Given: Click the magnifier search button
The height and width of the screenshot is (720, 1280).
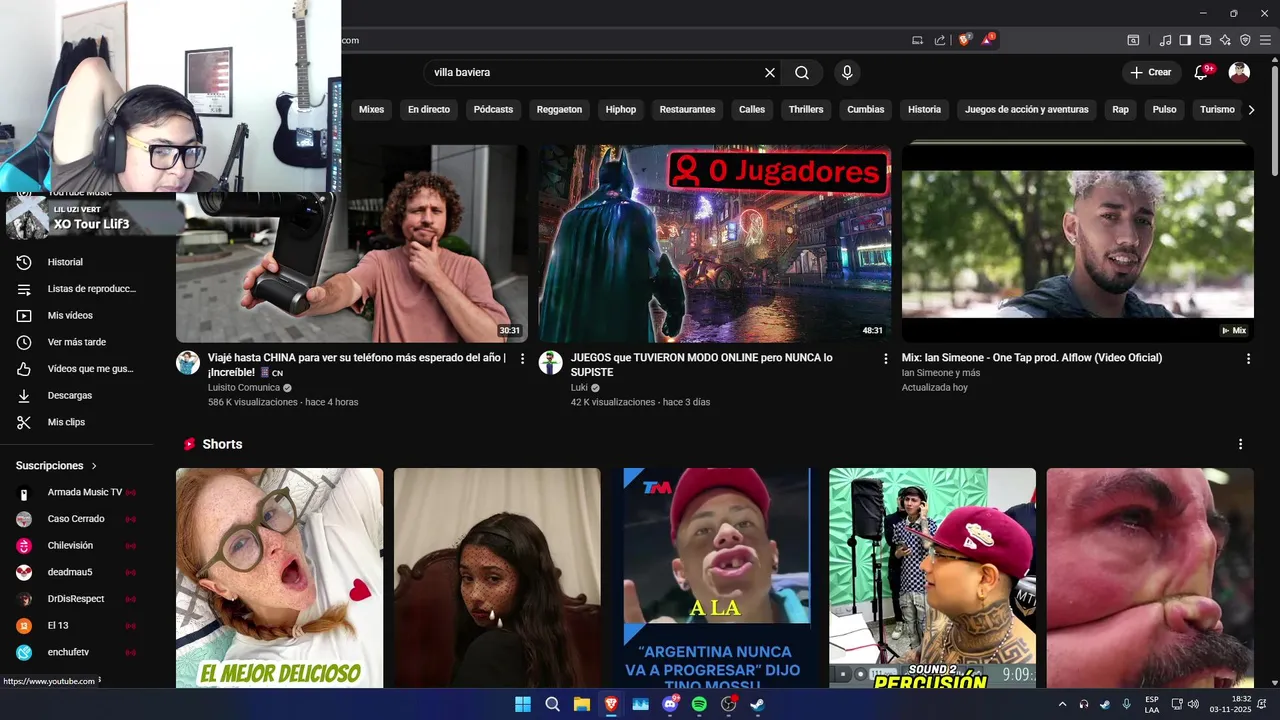Looking at the screenshot, I should tap(802, 72).
